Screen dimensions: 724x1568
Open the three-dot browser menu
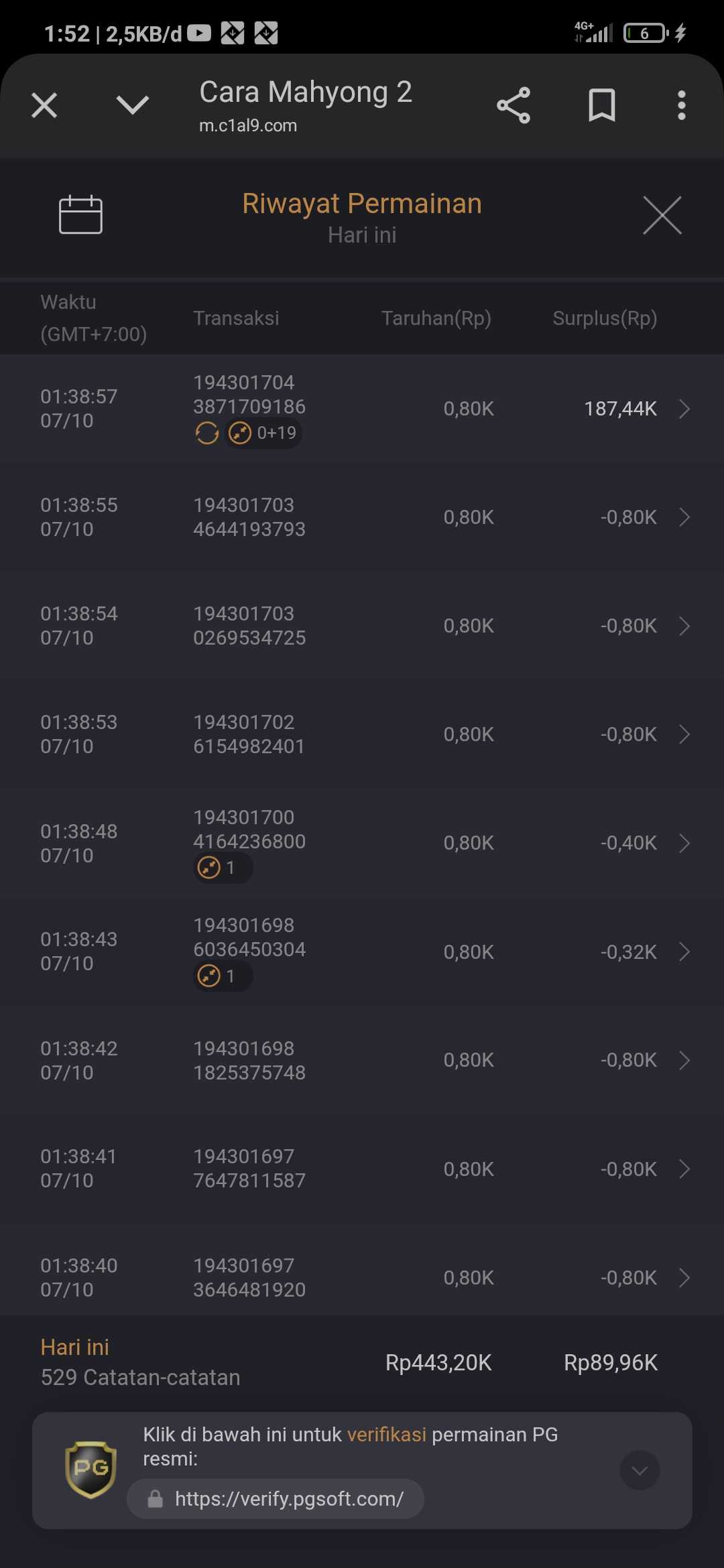click(x=681, y=105)
